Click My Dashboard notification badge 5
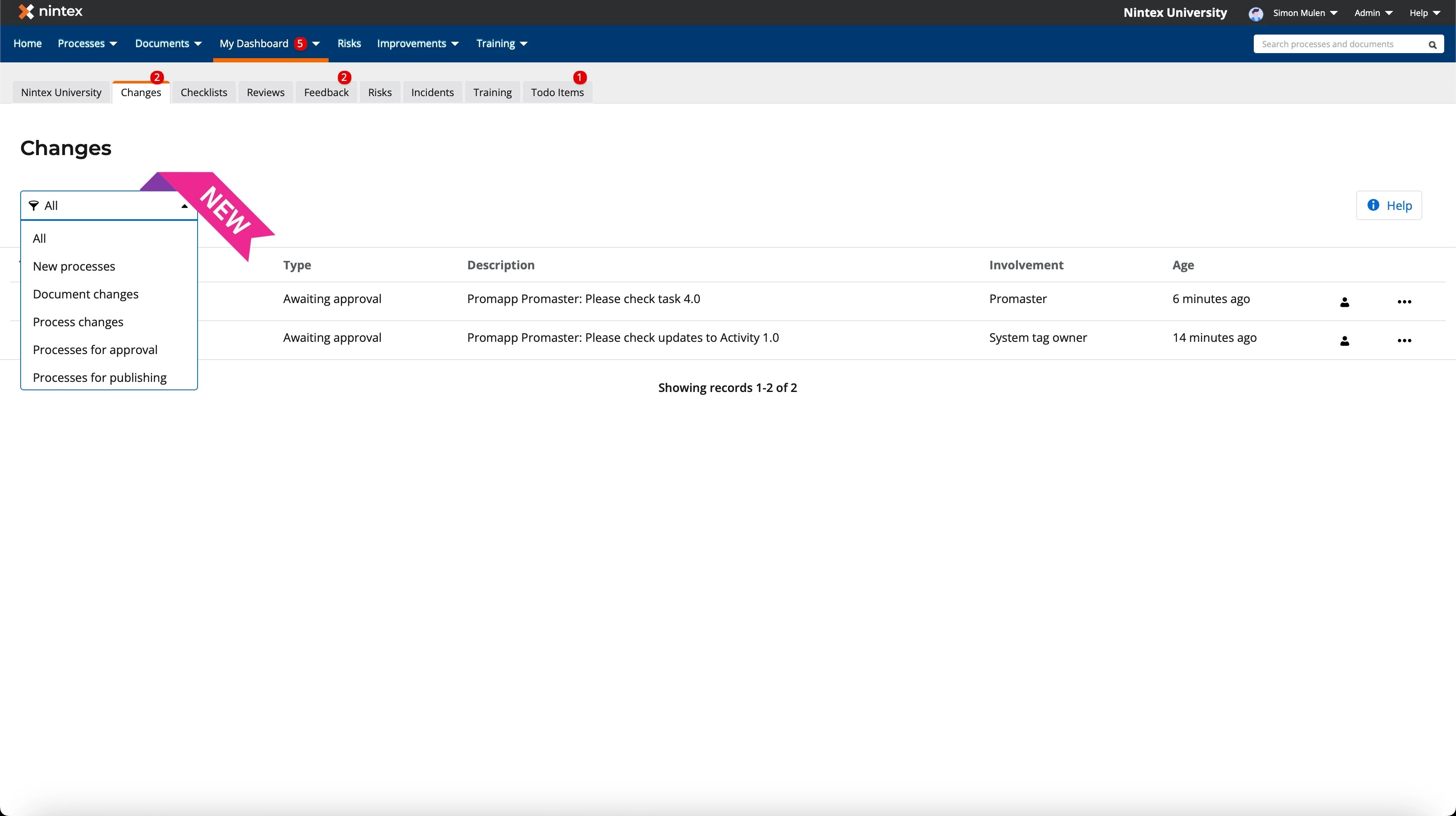The width and height of the screenshot is (1456, 816). pos(300,43)
